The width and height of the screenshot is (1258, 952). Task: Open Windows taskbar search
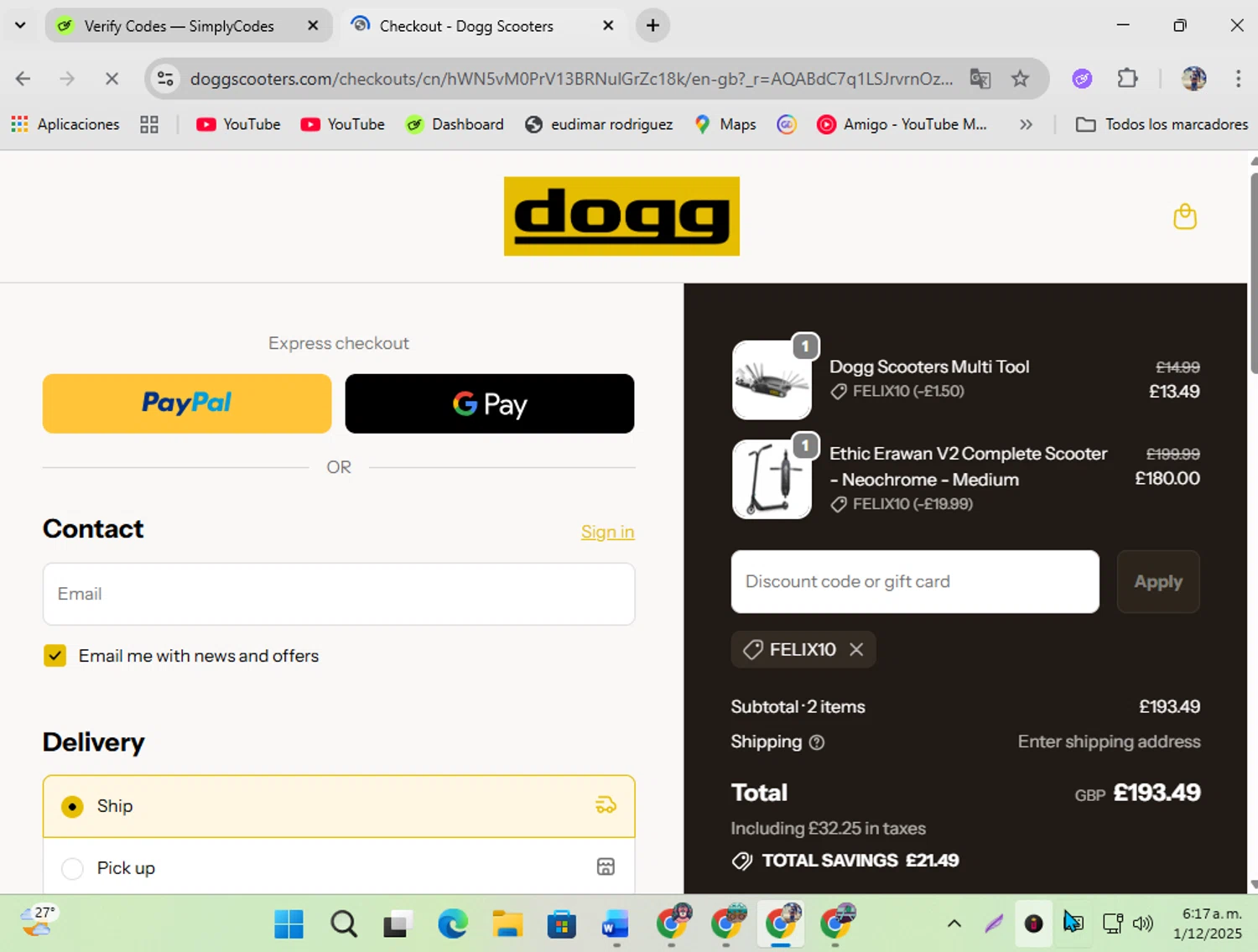click(x=344, y=923)
